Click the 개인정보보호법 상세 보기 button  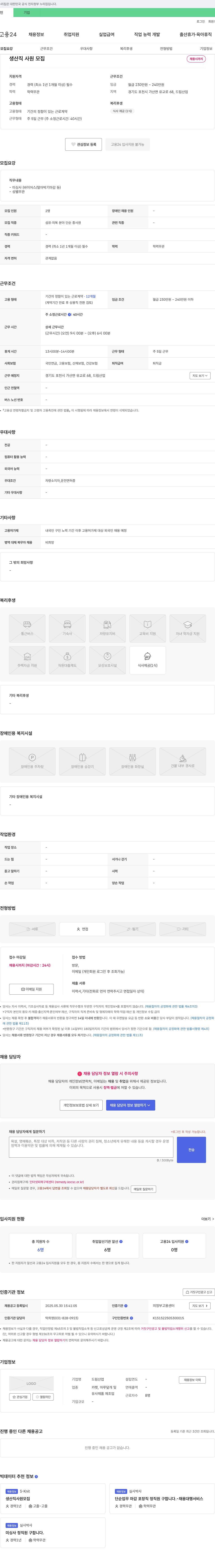pos(81,1105)
